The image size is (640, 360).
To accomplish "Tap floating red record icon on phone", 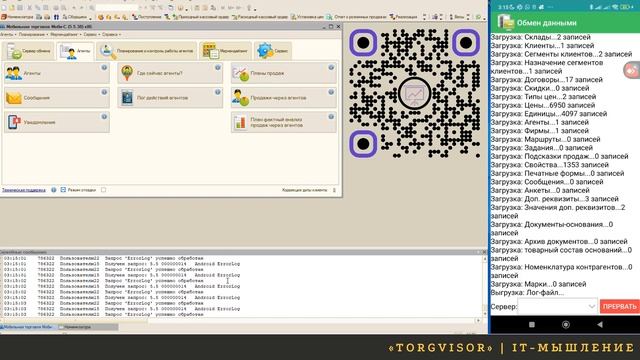I will click(x=632, y=71).
